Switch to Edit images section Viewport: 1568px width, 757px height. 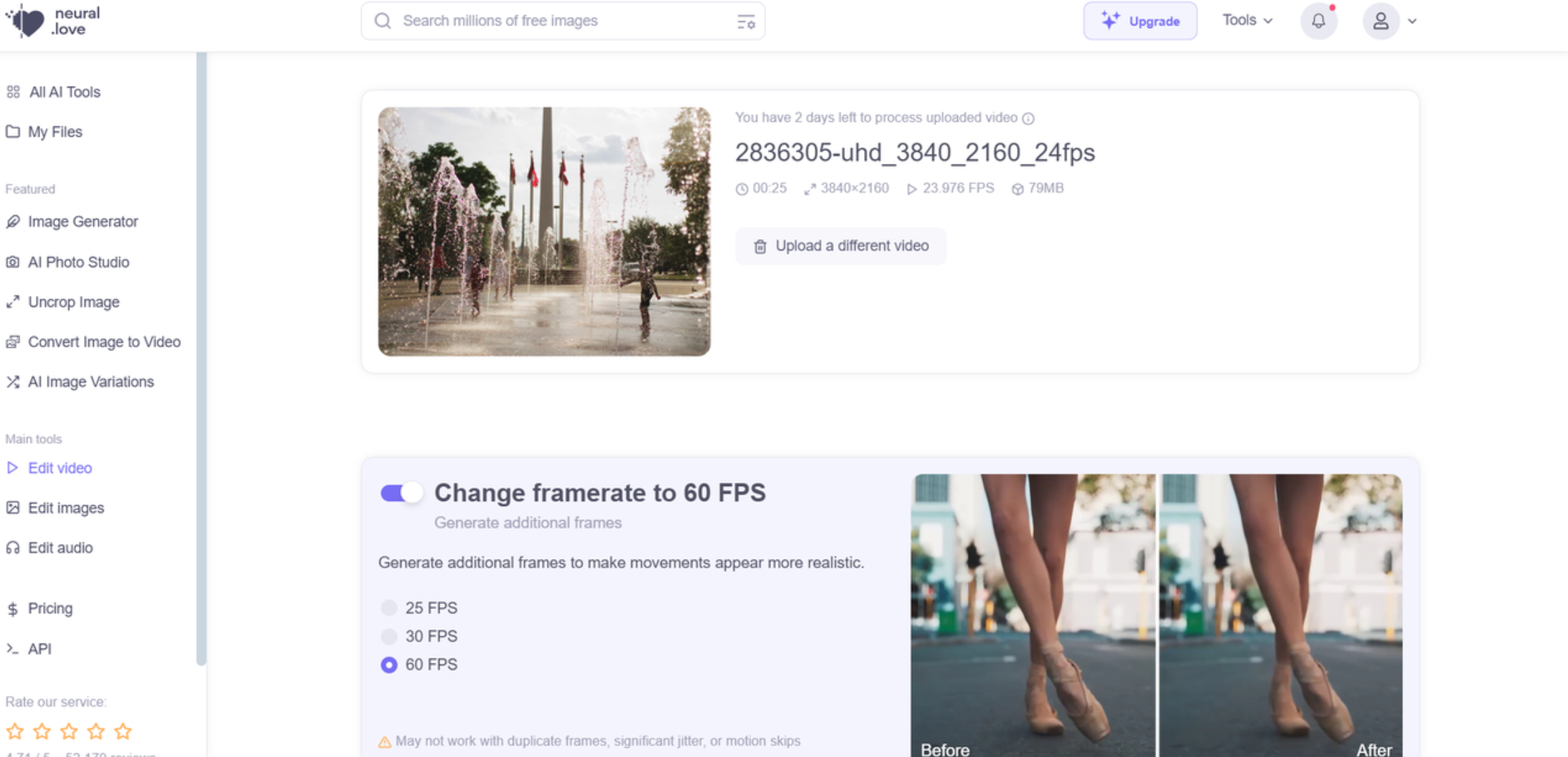66,507
